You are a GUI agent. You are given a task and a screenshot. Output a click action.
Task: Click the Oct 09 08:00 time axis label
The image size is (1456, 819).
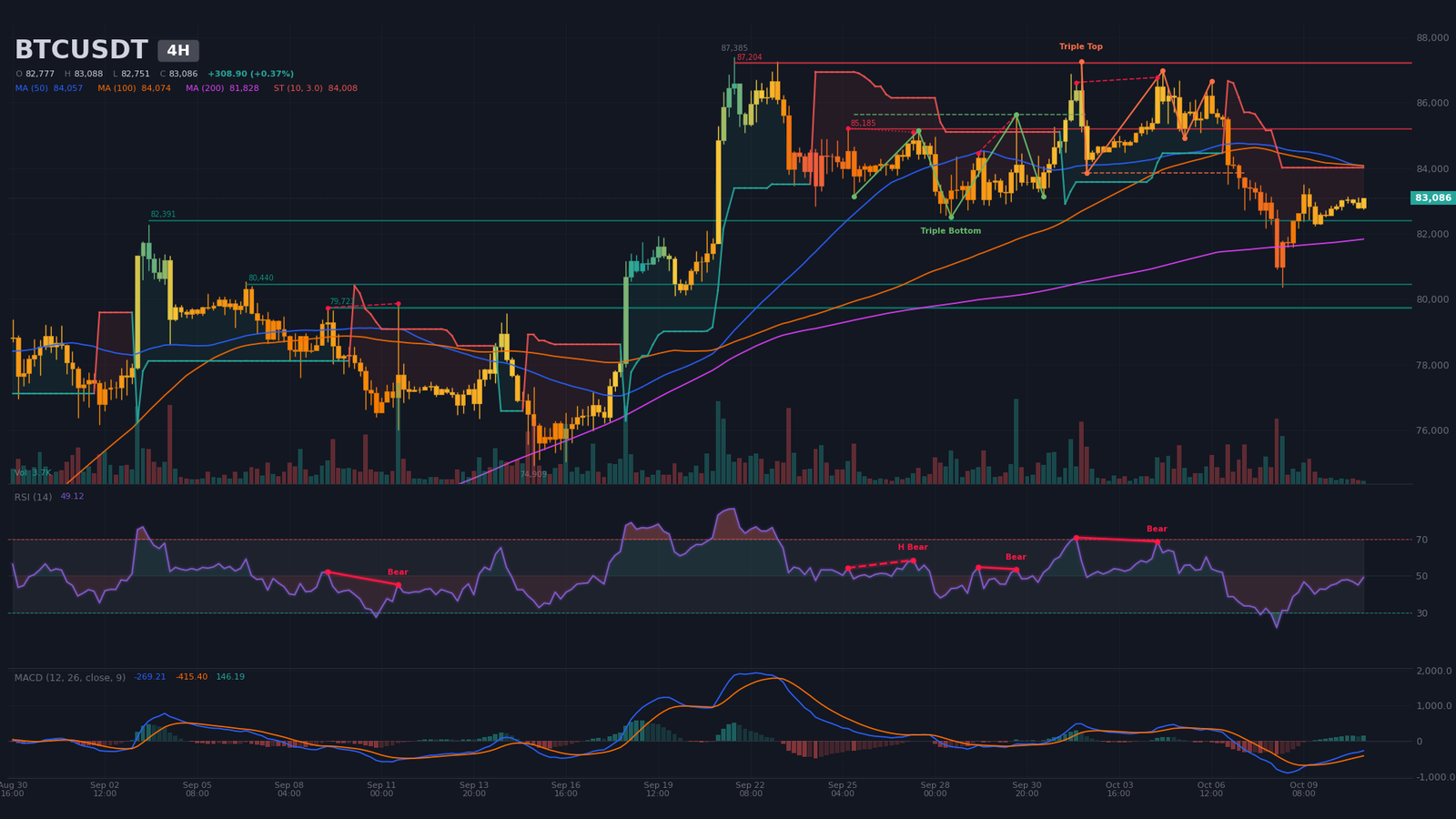coord(1303,789)
